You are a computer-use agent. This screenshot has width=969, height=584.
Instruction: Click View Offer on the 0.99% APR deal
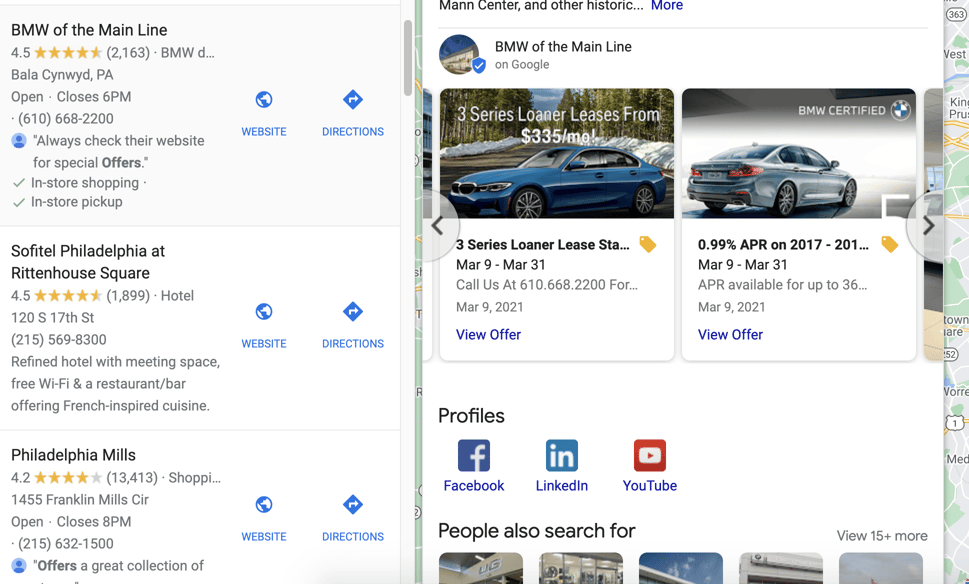click(x=730, y=334)
